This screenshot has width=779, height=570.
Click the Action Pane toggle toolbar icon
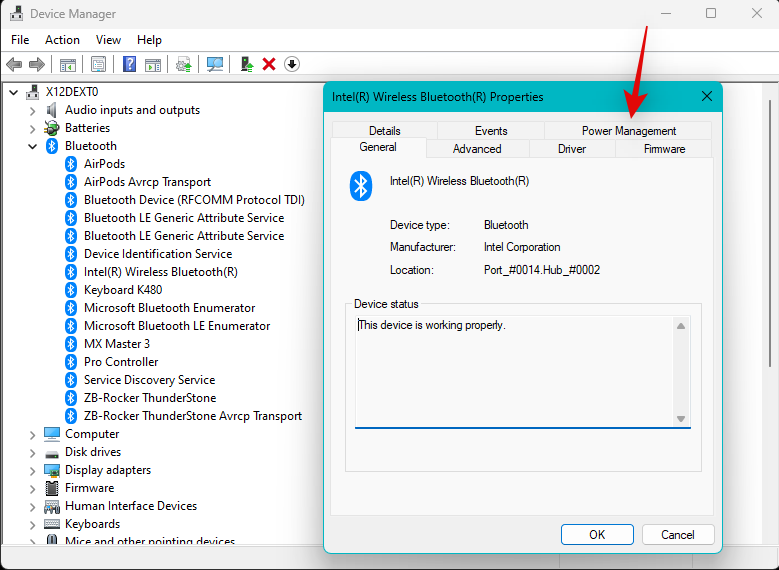click(153, 64)
